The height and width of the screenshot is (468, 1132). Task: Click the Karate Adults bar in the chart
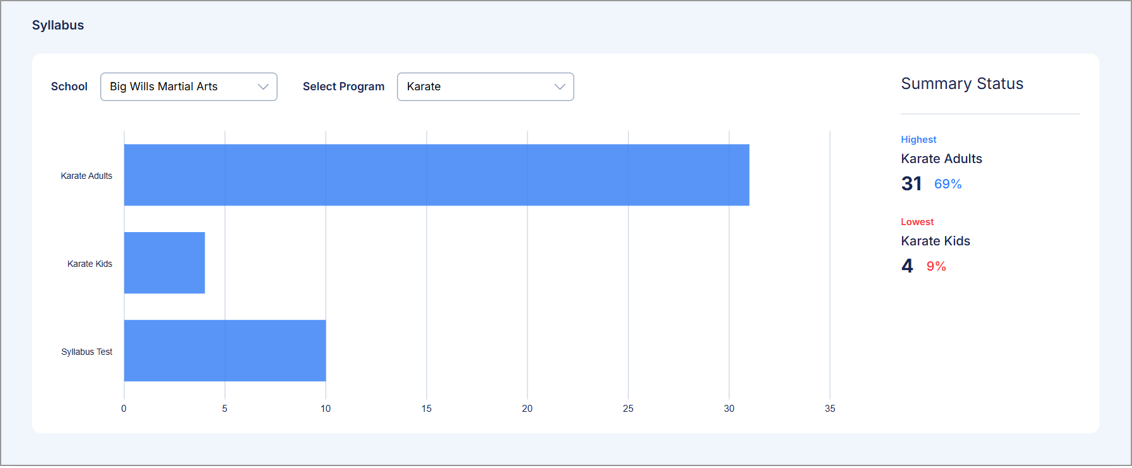coord(436,175)
